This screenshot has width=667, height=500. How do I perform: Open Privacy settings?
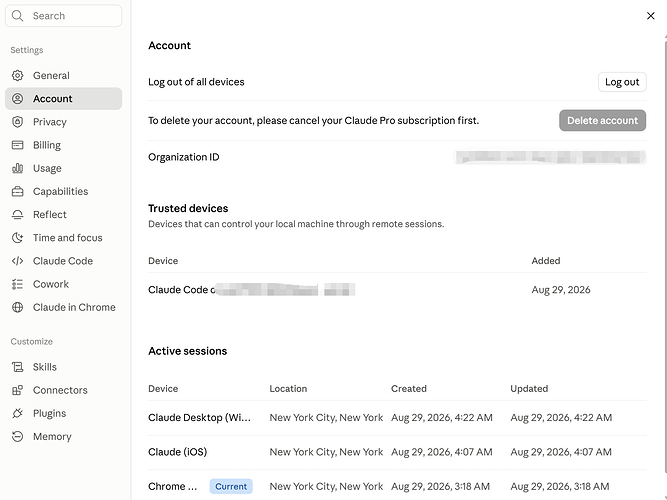(x=63, y=122)
